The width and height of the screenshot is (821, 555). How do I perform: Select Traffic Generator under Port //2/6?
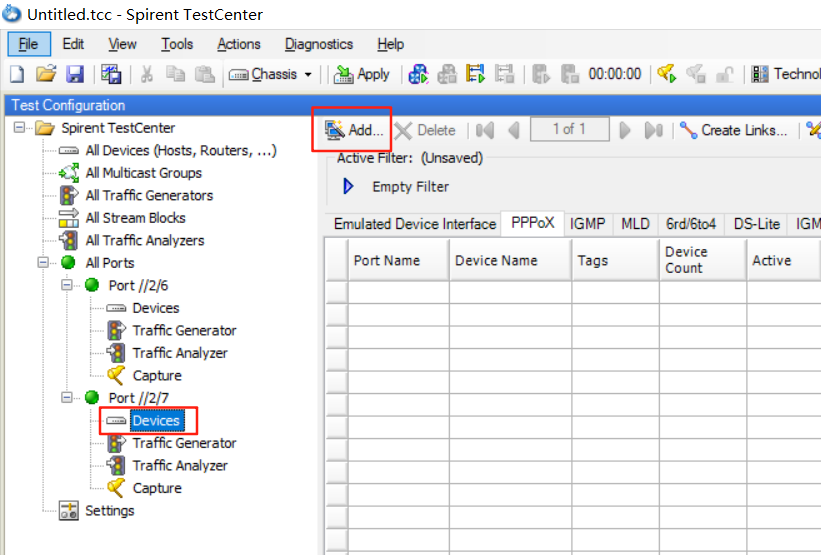pyautogui.click(x=184, y=330)
